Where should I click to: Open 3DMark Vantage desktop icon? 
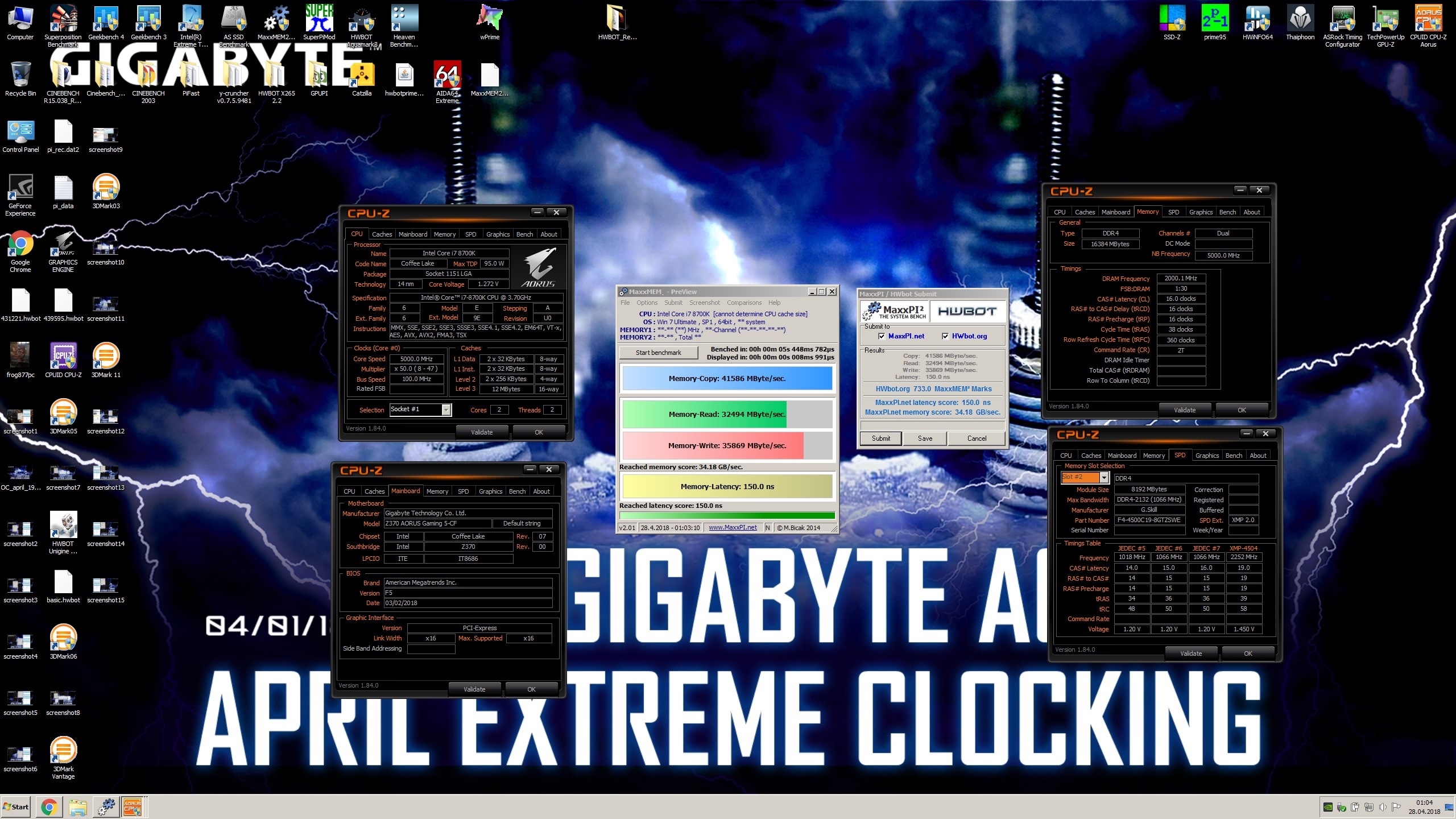pos(63,758)
